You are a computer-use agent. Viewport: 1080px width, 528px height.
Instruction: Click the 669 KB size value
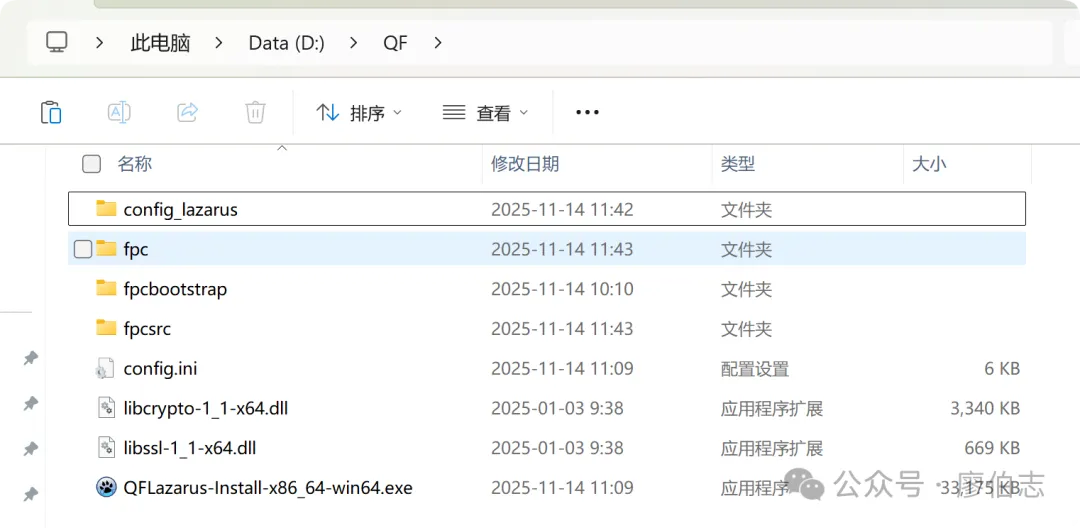(x=992, y=449)
